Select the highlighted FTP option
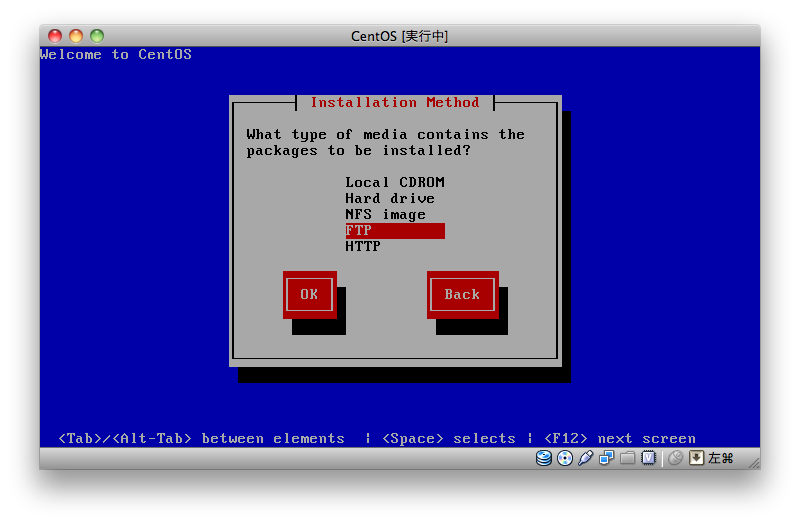 point(395,231)
